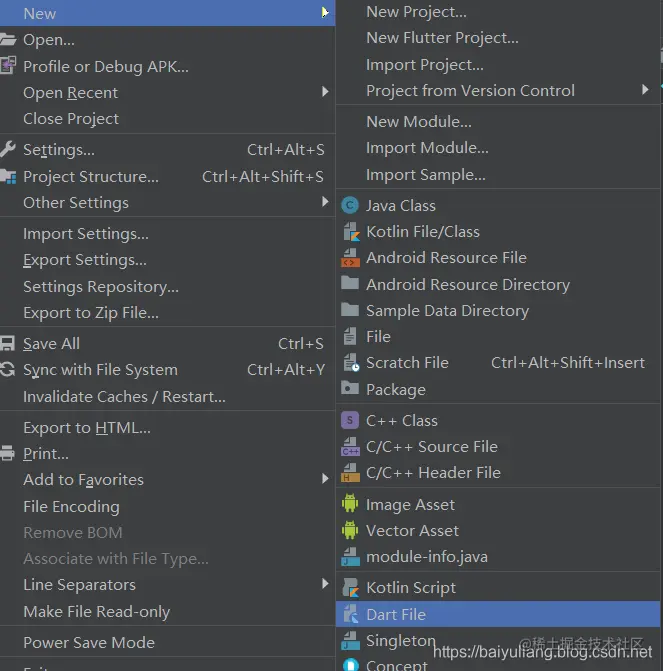Click the Java Class circle icon

[x=350, y=205]
